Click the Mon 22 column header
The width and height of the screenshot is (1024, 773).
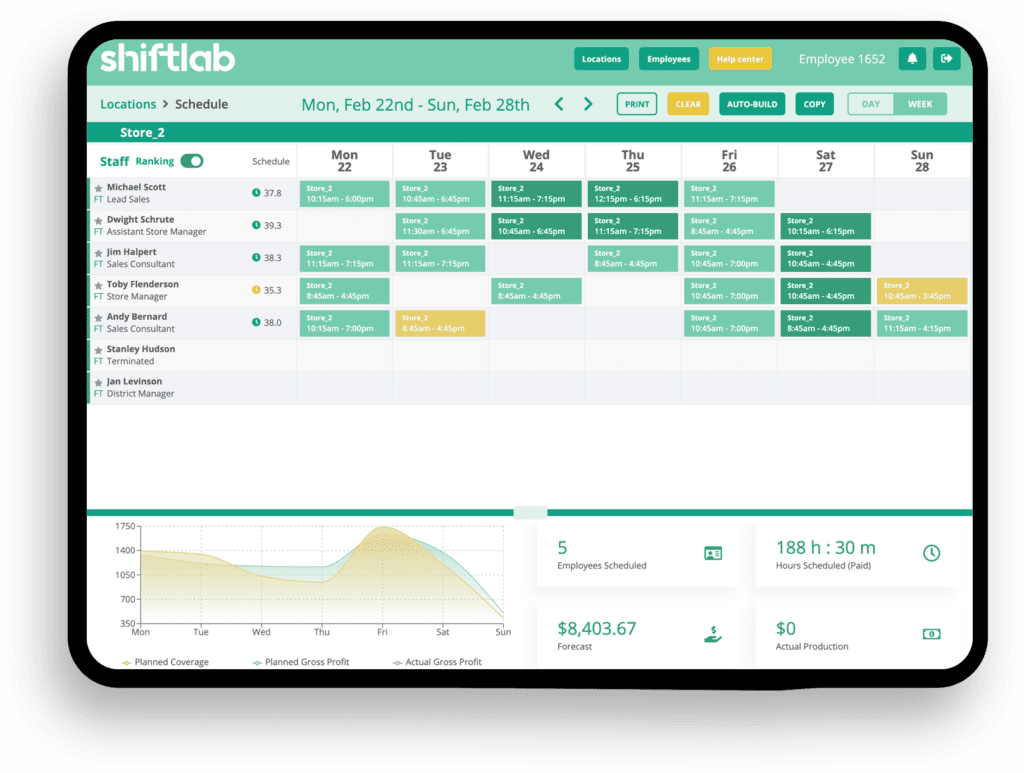click(344, 161)
